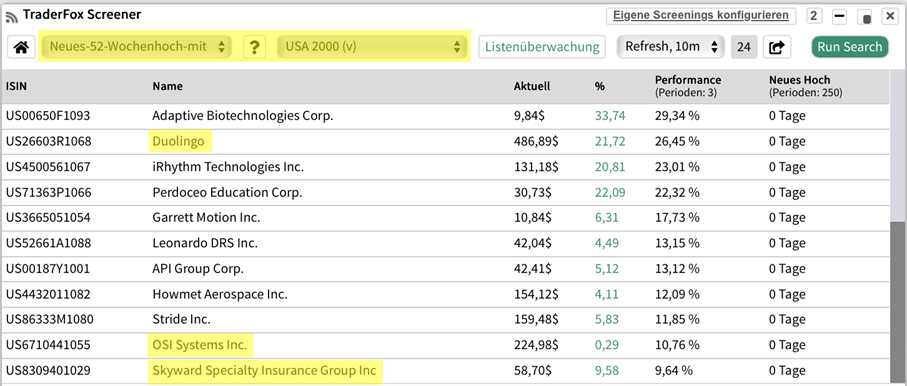907x386 pixels.
Task: Open the question mark help button
Action: coord(254,47)
